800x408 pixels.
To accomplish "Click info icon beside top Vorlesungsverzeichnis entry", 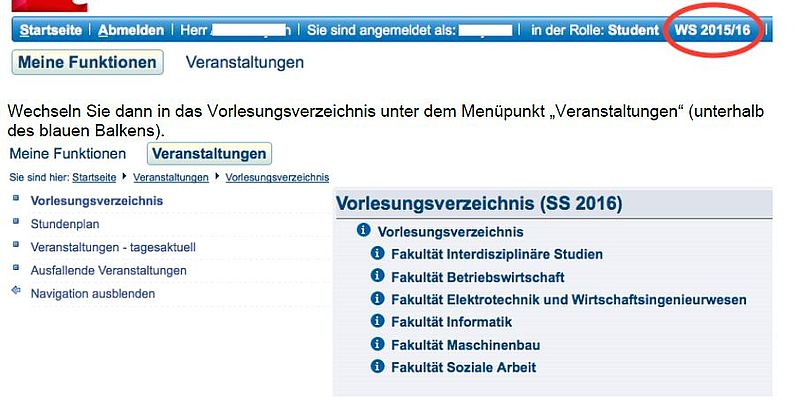I will click(x=363, y=231).
